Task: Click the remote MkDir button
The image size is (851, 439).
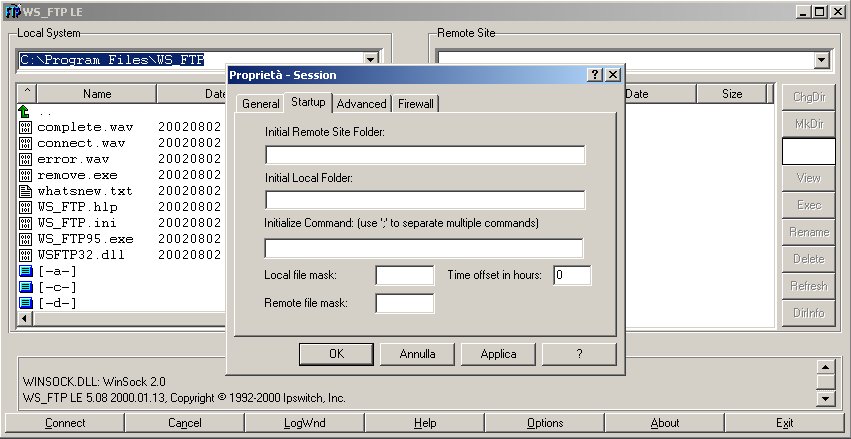Action: 809,124
